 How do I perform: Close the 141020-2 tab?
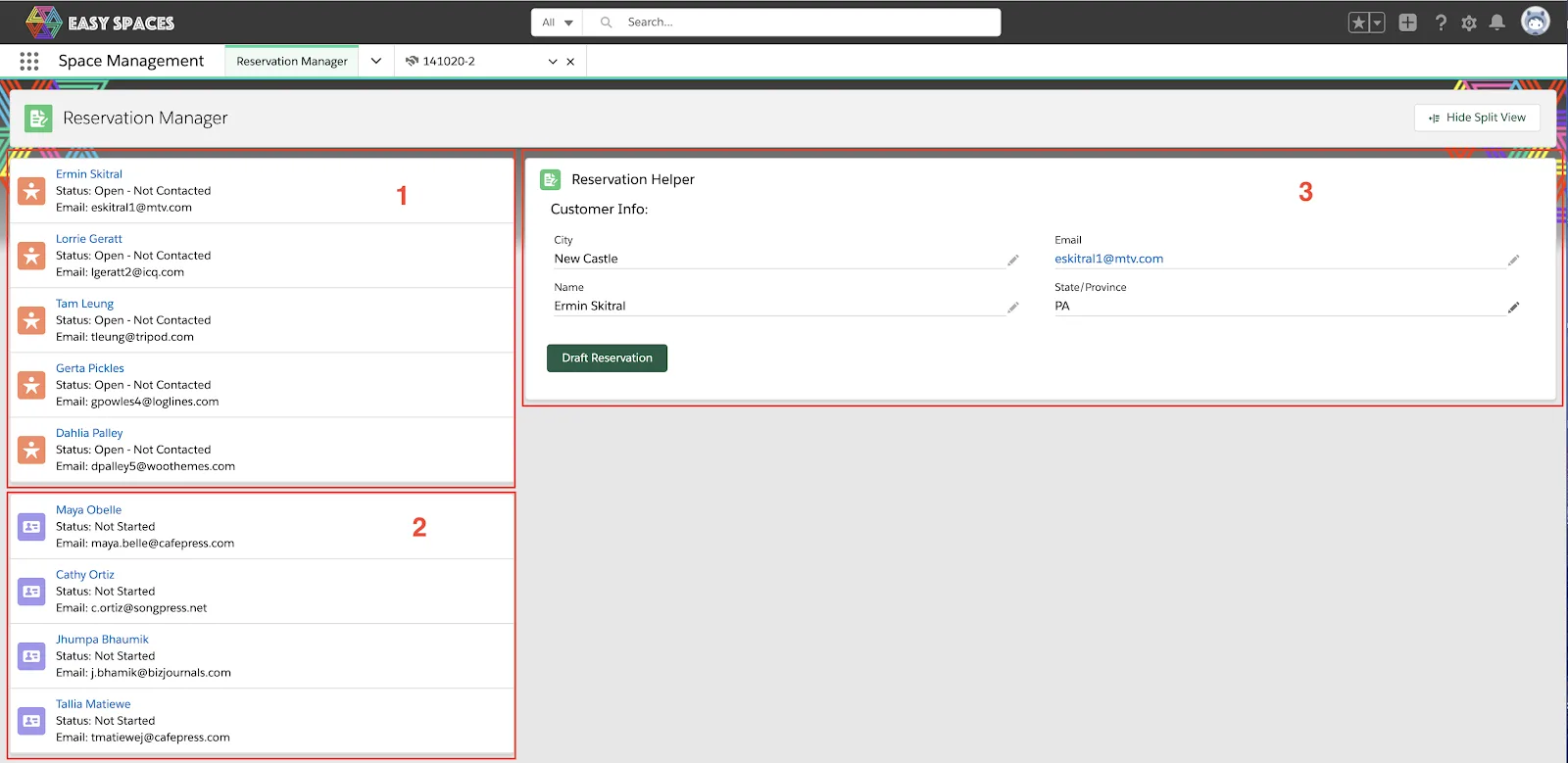click(570, 61)
